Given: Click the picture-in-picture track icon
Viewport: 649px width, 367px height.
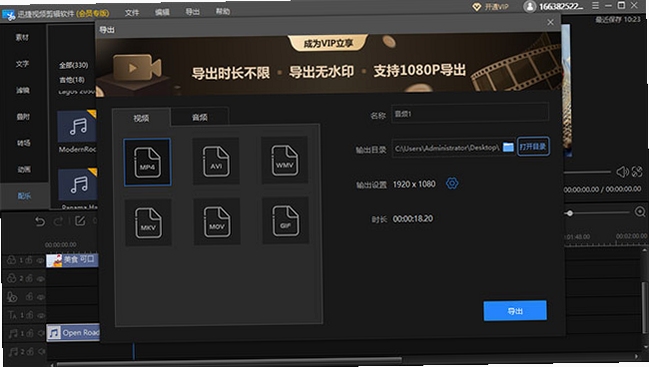Looking at the screenshot, I should [12, 297].
